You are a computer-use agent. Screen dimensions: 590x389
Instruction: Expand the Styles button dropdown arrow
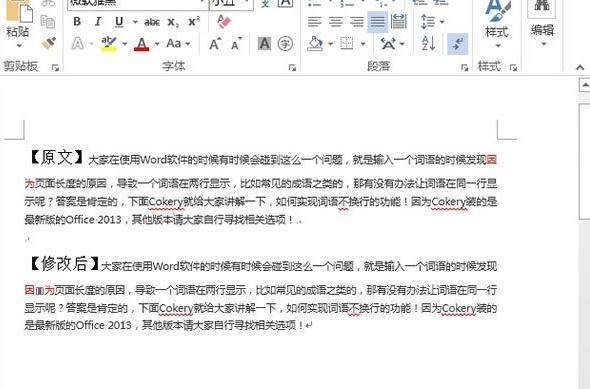click(x=498, y=46)
